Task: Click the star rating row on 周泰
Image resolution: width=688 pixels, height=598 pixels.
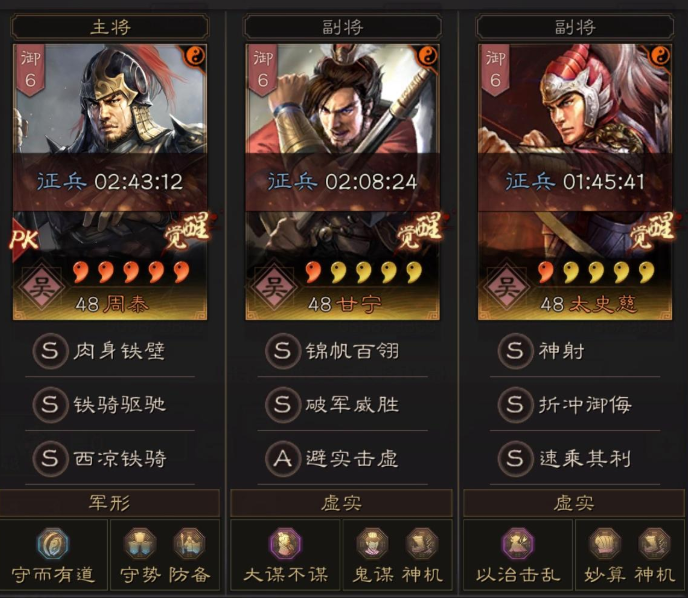Action: 131,272
